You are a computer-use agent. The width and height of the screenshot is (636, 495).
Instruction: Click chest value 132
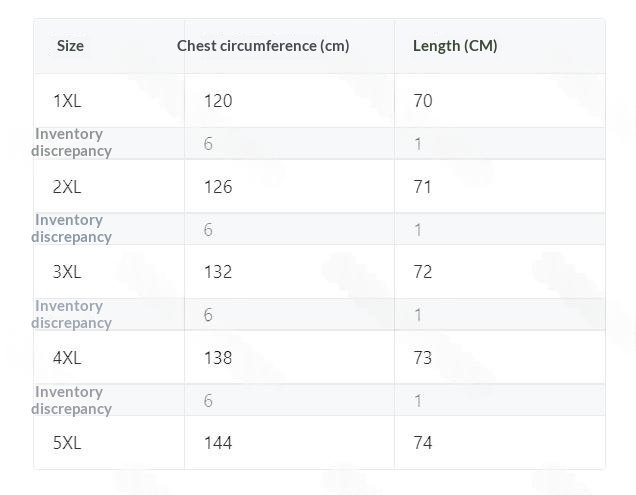click(218, 271)
